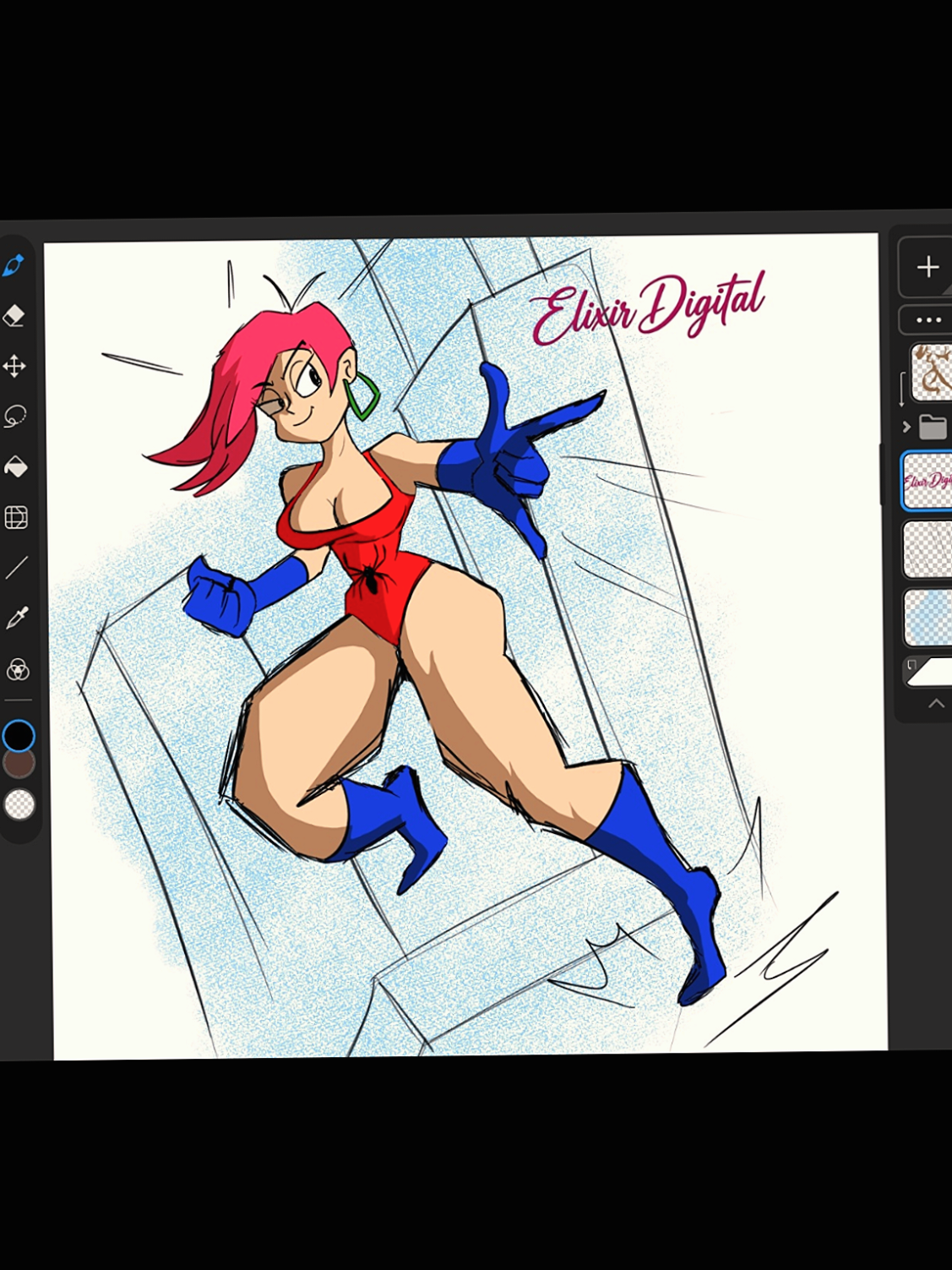
Task: Select the brush tool
Action: [x=14, y=266]
